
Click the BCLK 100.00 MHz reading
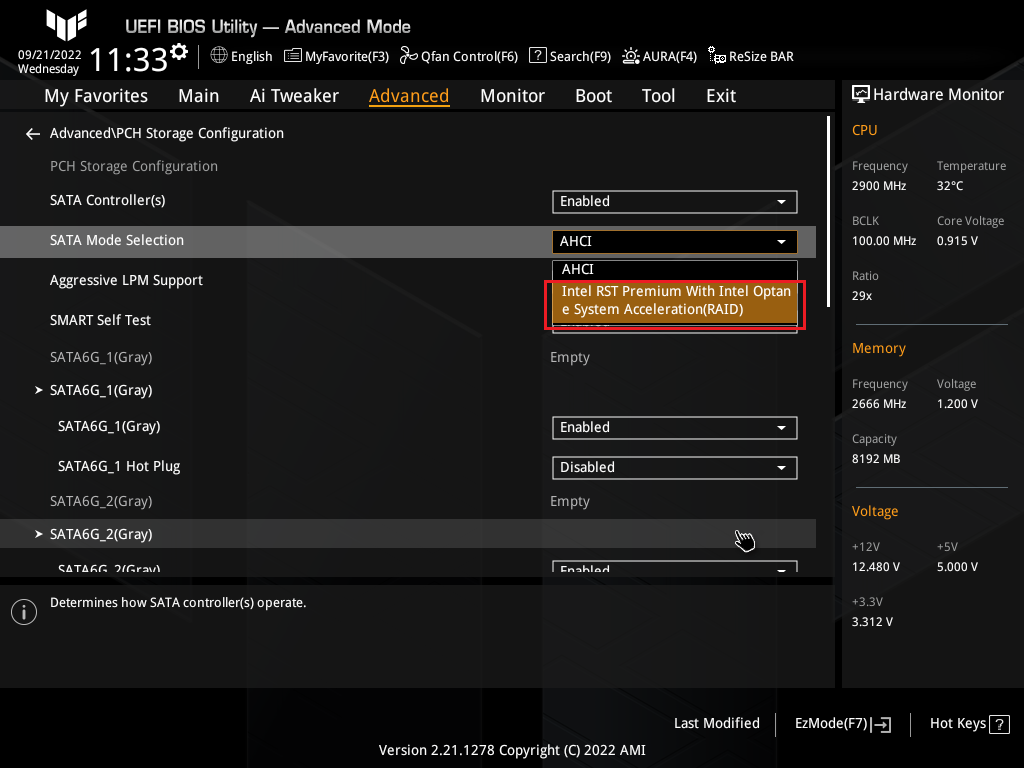tap(884, 241)
